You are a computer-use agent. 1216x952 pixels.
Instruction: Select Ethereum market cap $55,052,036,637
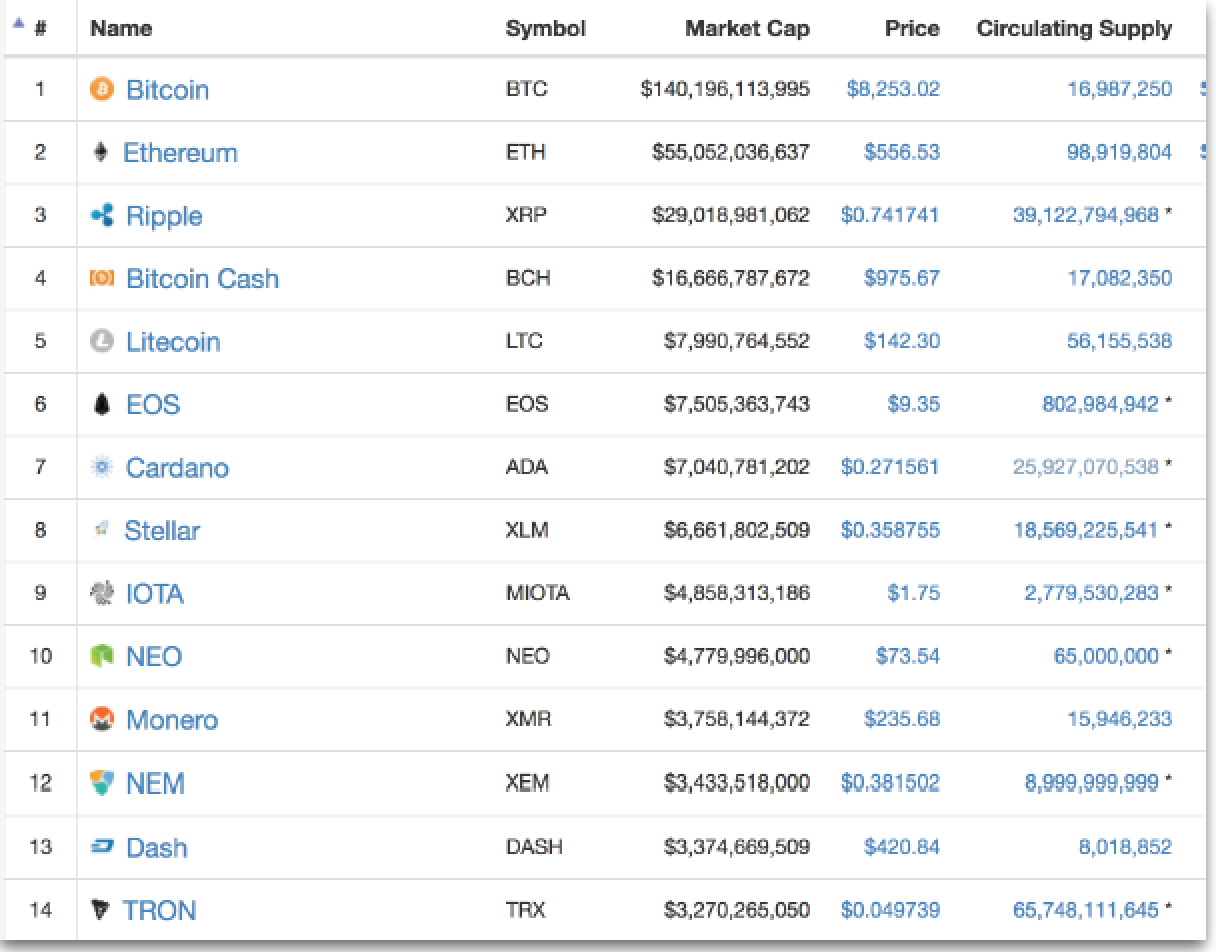tap(731, 152)
